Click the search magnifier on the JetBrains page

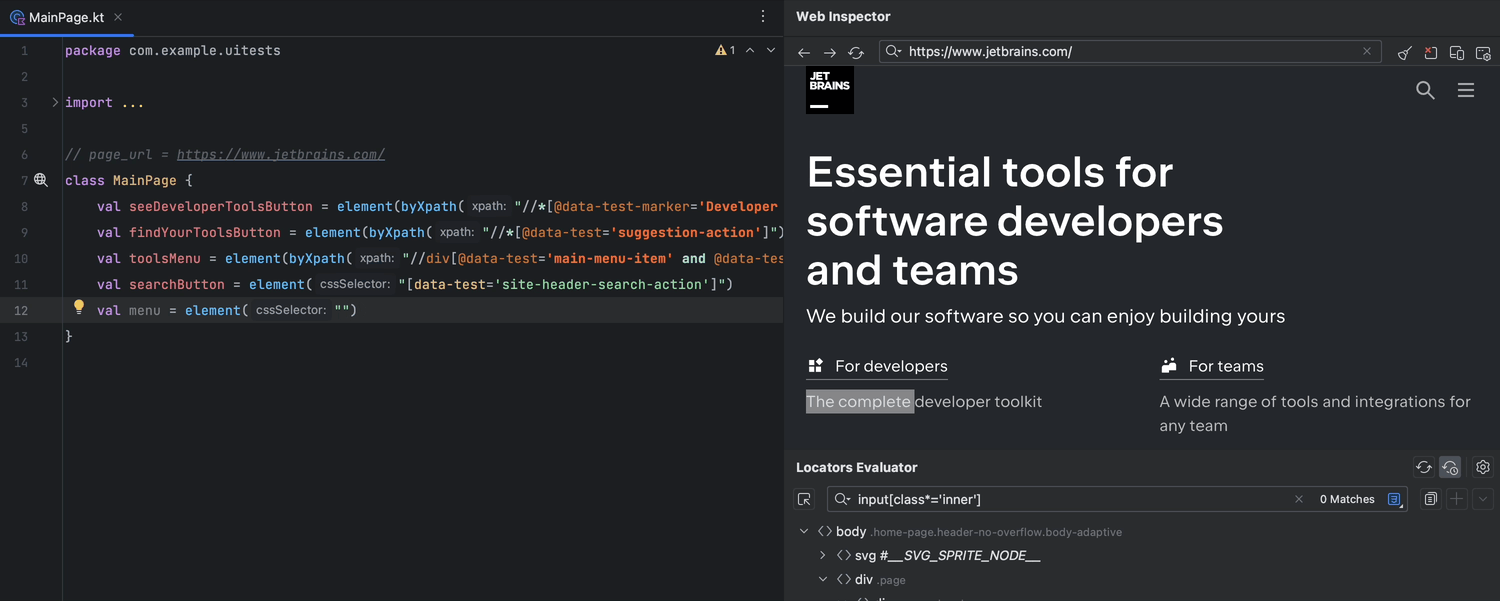click(1425, 91)
